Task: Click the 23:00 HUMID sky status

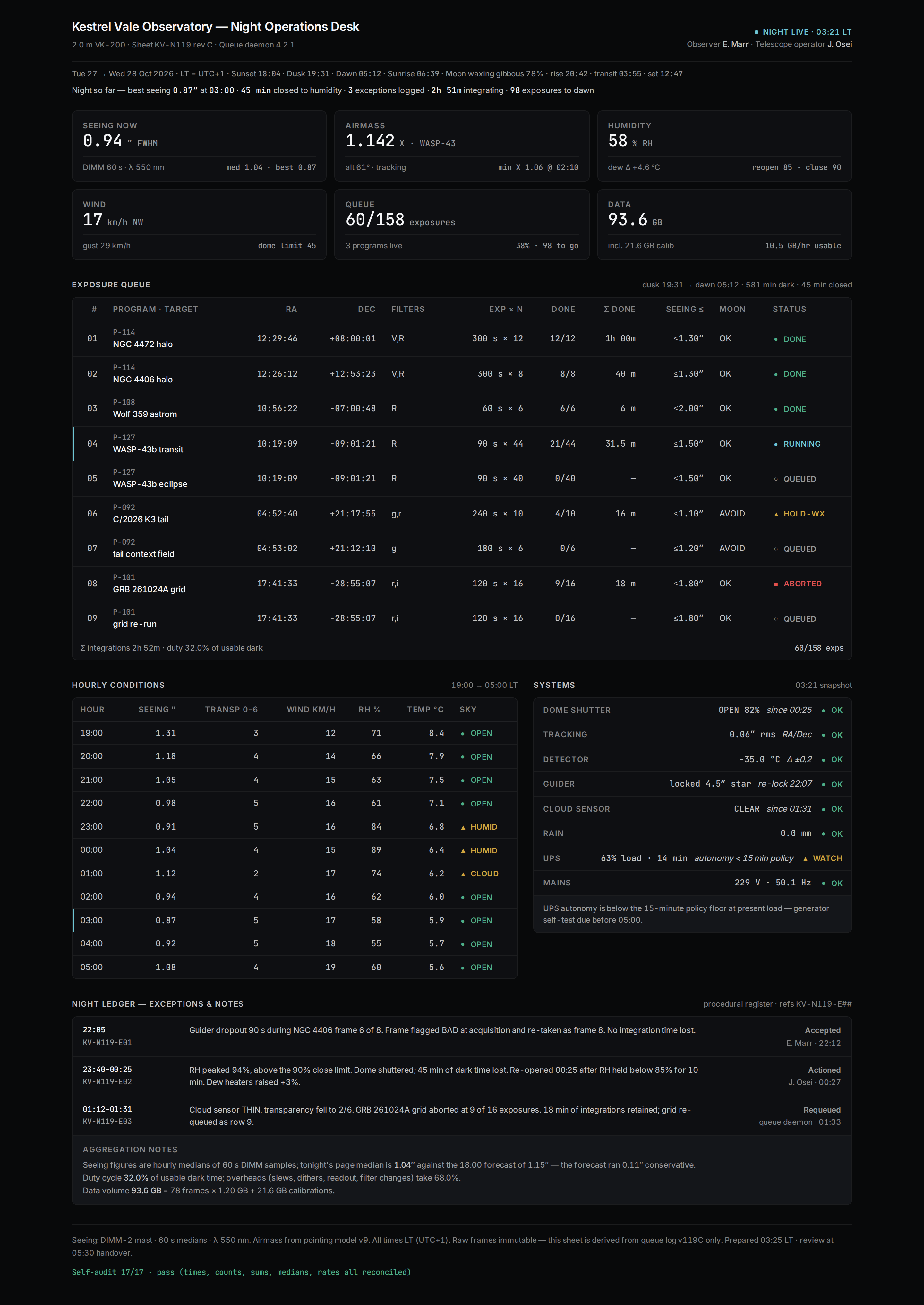Action: 478,827
